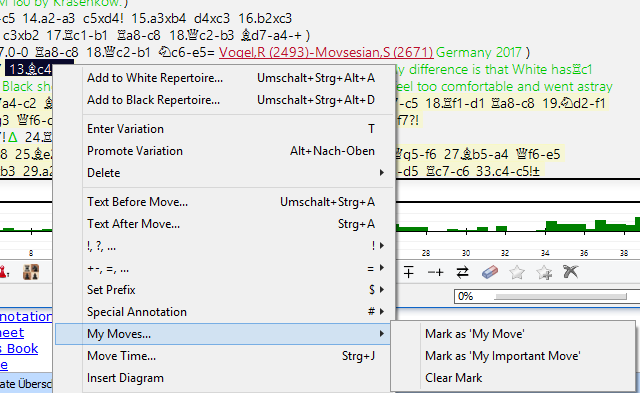Choose Add to White Repertoire
Image resolution: width=640 pixels, height=393 pixels.
231,78
